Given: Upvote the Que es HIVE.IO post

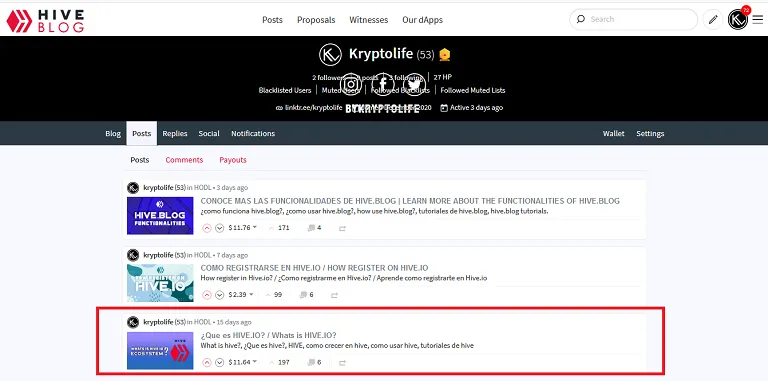Looking at the screenshot, I should tap(207, 362).
